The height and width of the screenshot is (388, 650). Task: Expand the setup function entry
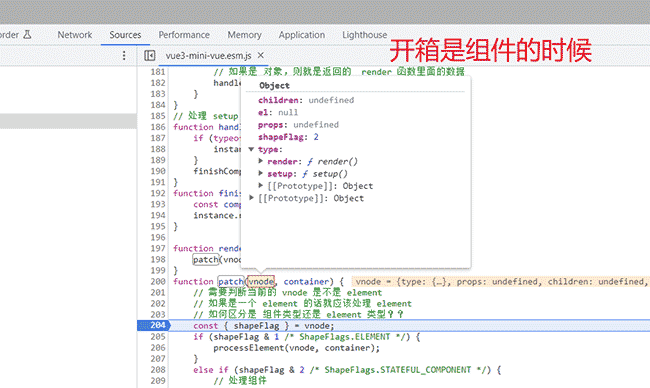tap(261, 173)
